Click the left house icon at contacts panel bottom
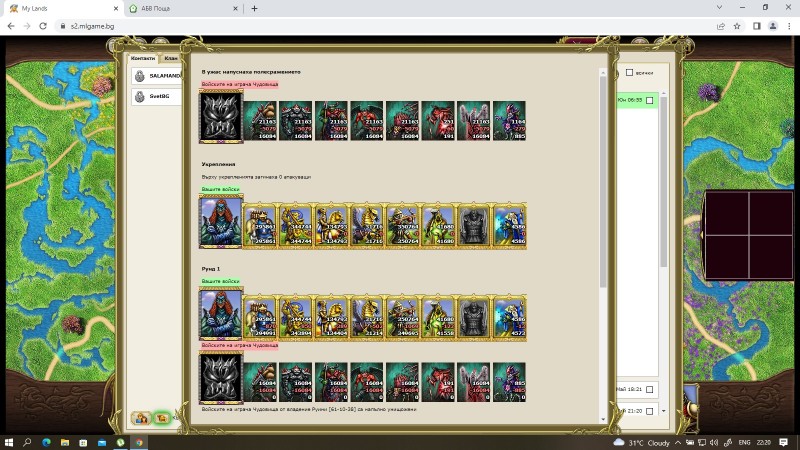Viewport: 800px width, 450px height. tap(141, 418)
